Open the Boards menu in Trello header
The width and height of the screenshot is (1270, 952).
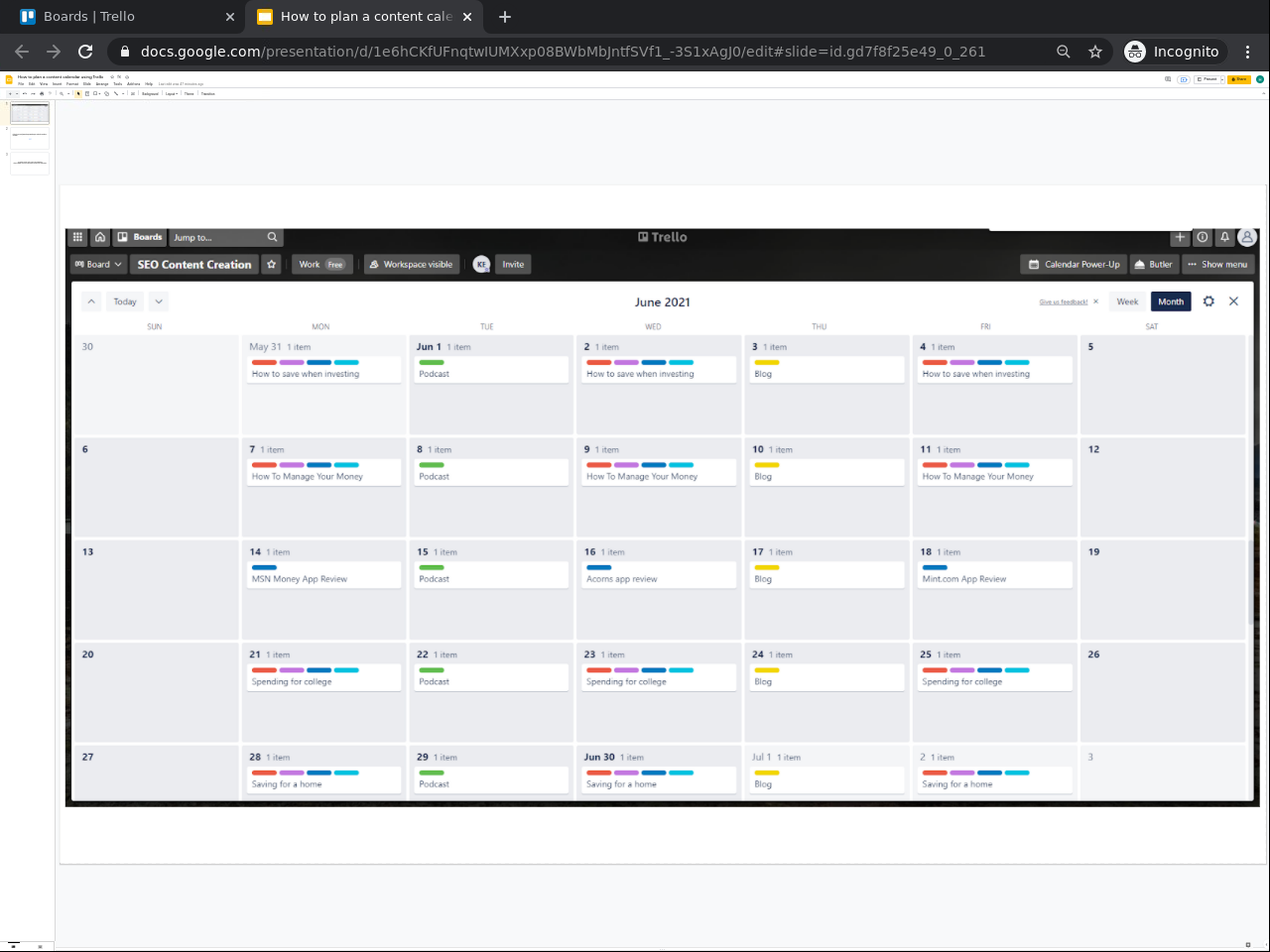[140, 238]
